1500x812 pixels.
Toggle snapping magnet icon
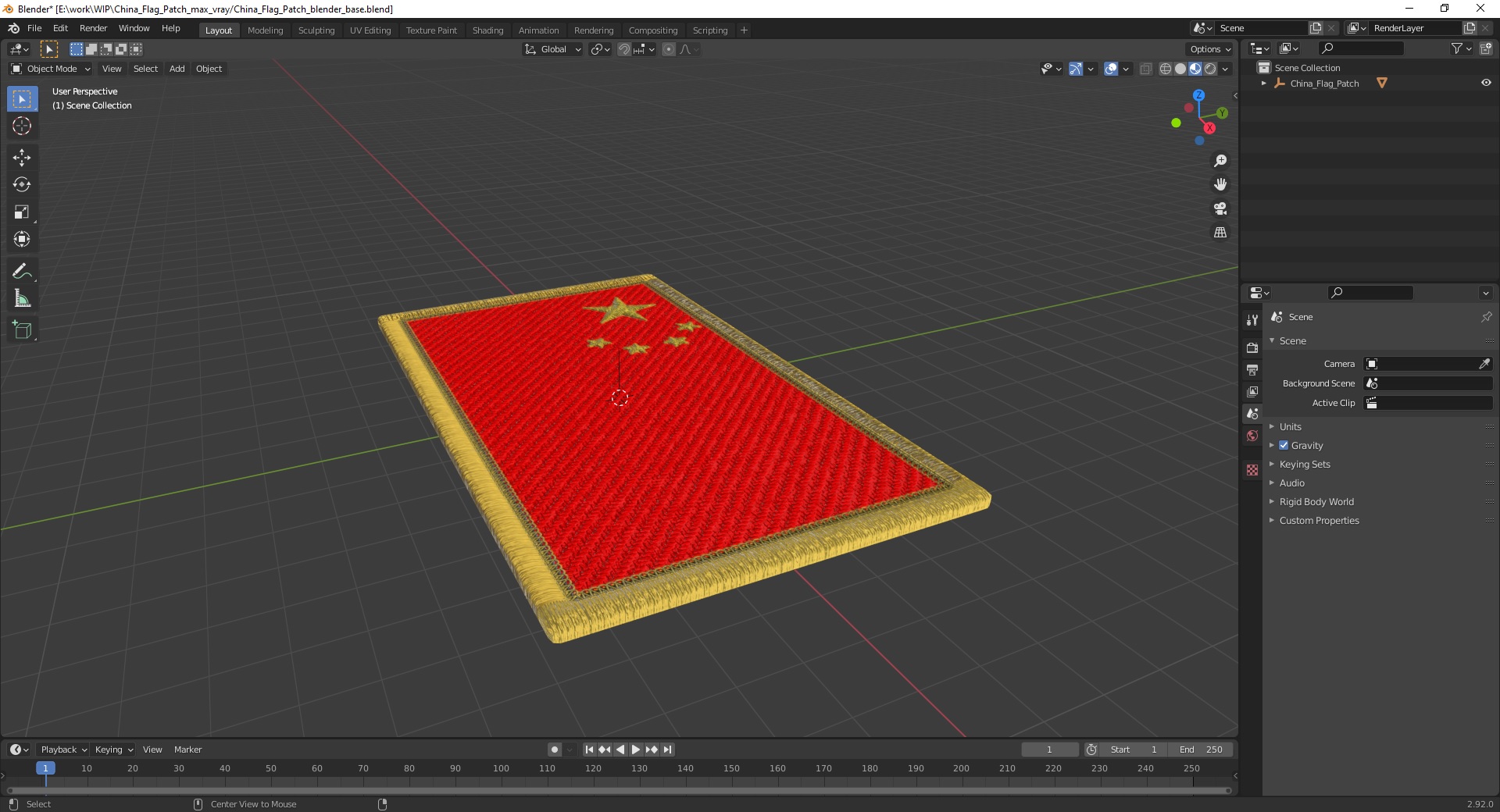(x=624, y=49)
